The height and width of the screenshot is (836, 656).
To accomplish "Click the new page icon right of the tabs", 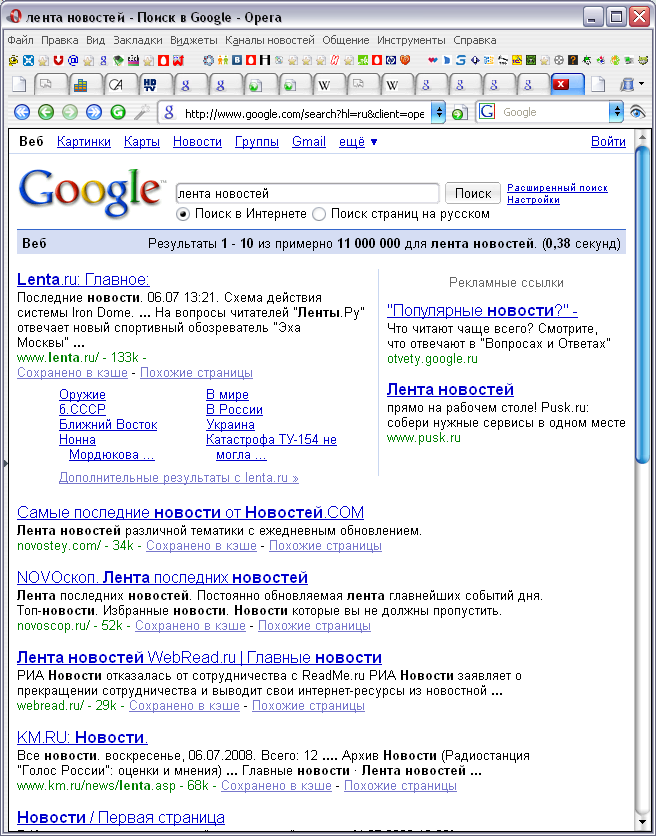I will pos(598,84).
